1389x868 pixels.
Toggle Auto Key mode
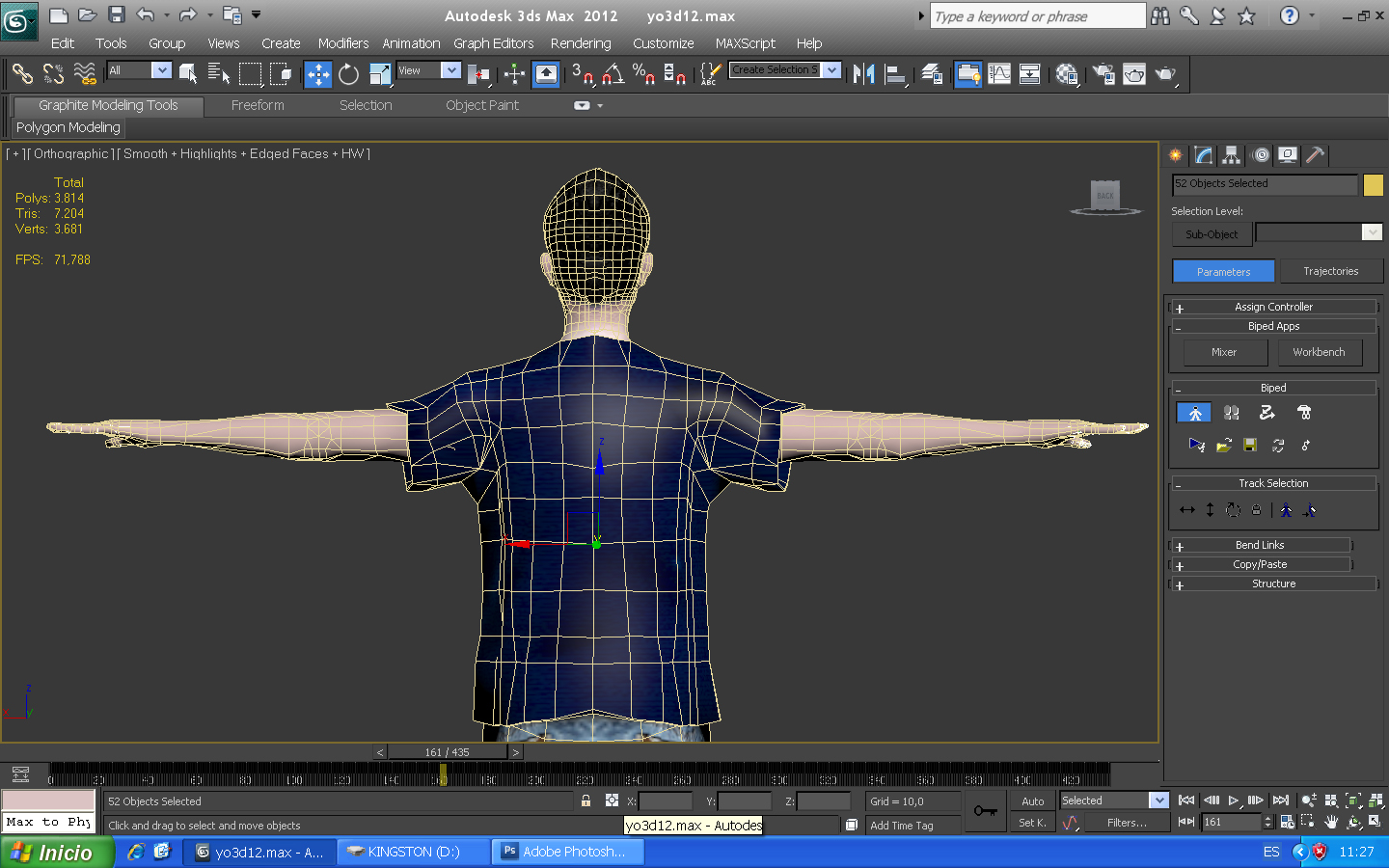coord(1032,801)
